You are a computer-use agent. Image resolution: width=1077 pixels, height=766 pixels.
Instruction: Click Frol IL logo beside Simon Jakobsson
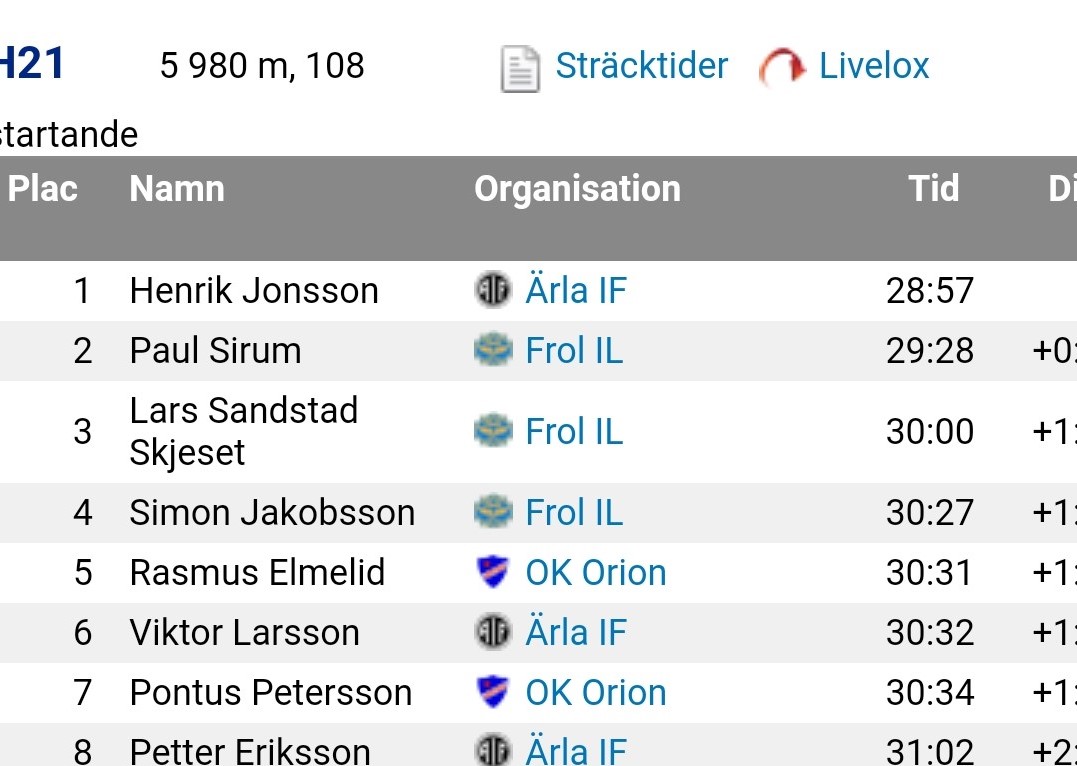click(492, 512)
